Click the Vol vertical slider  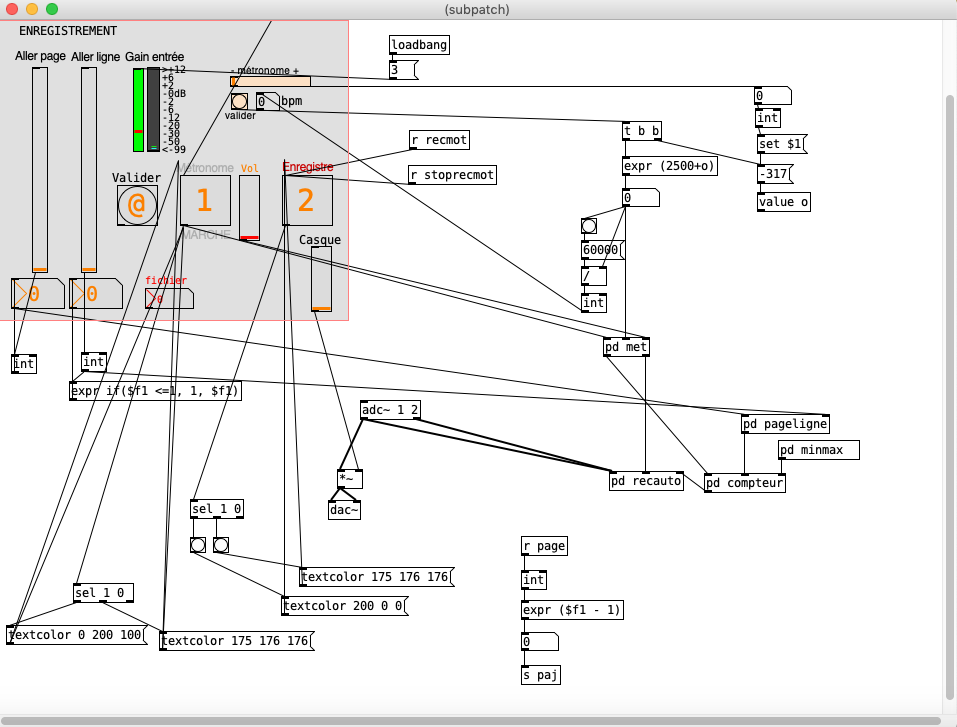tap(249, 208)
